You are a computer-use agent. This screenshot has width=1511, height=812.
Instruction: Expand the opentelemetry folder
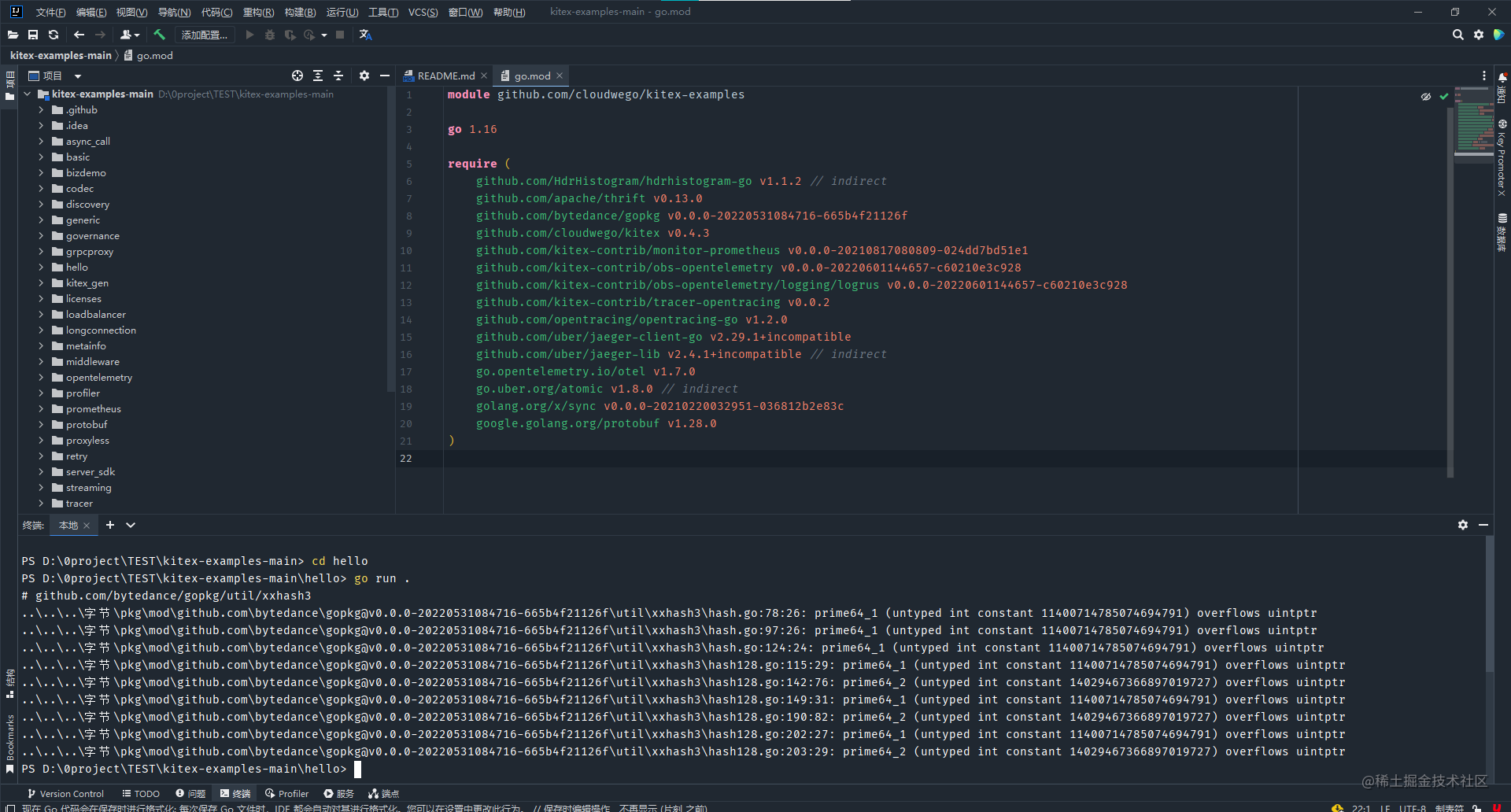(x=41, y=378)
